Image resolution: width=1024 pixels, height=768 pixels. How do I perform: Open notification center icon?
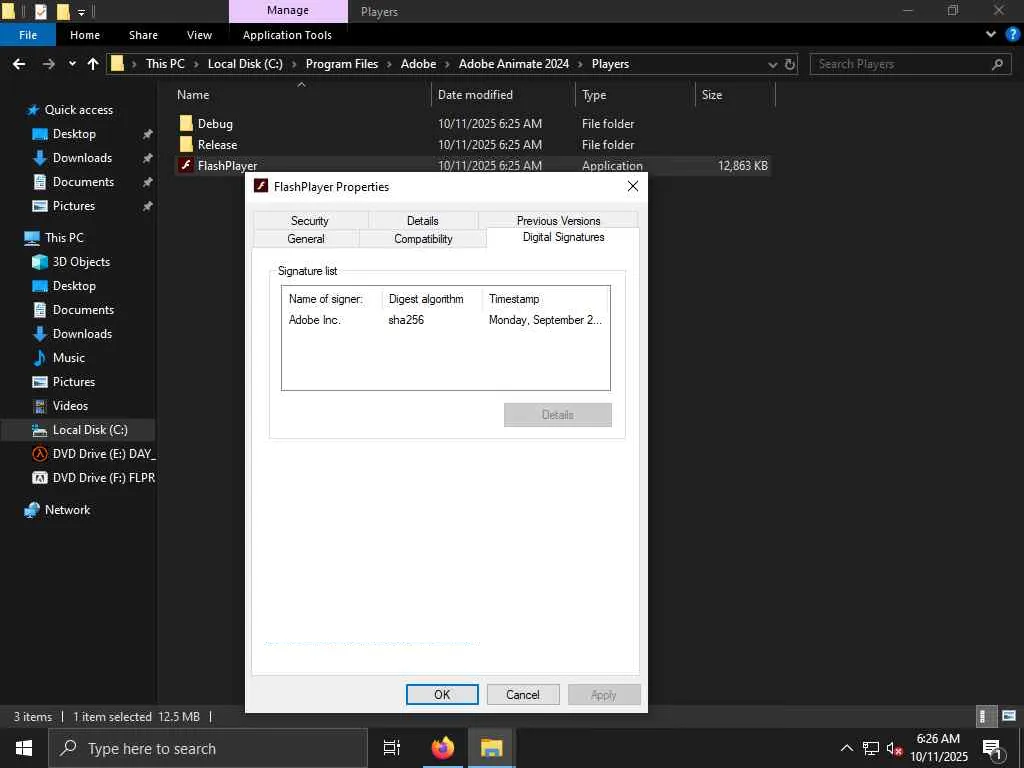[992, 748]
